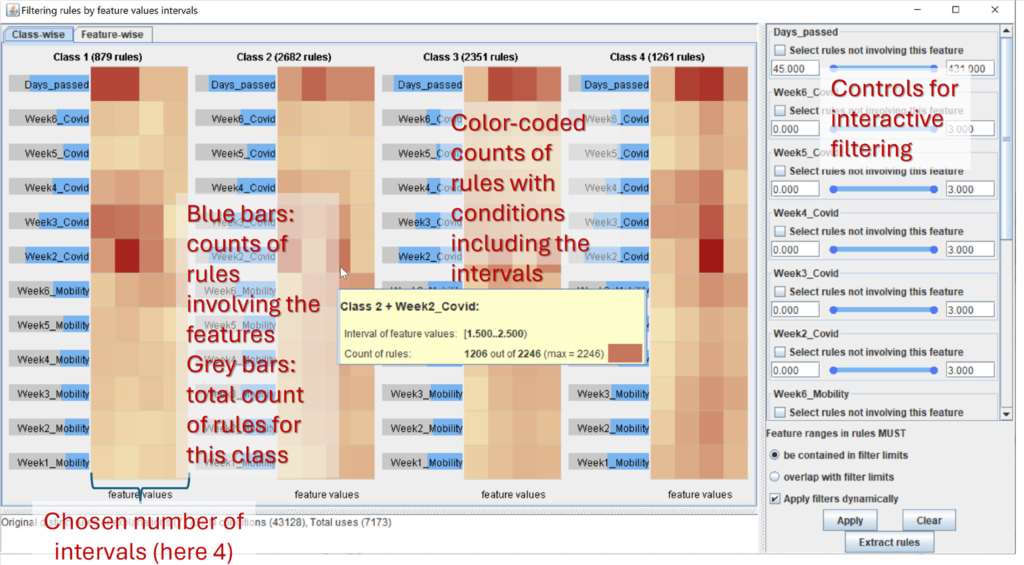
Task: Click the Java icon in the title bar
Action: point(11,10)
